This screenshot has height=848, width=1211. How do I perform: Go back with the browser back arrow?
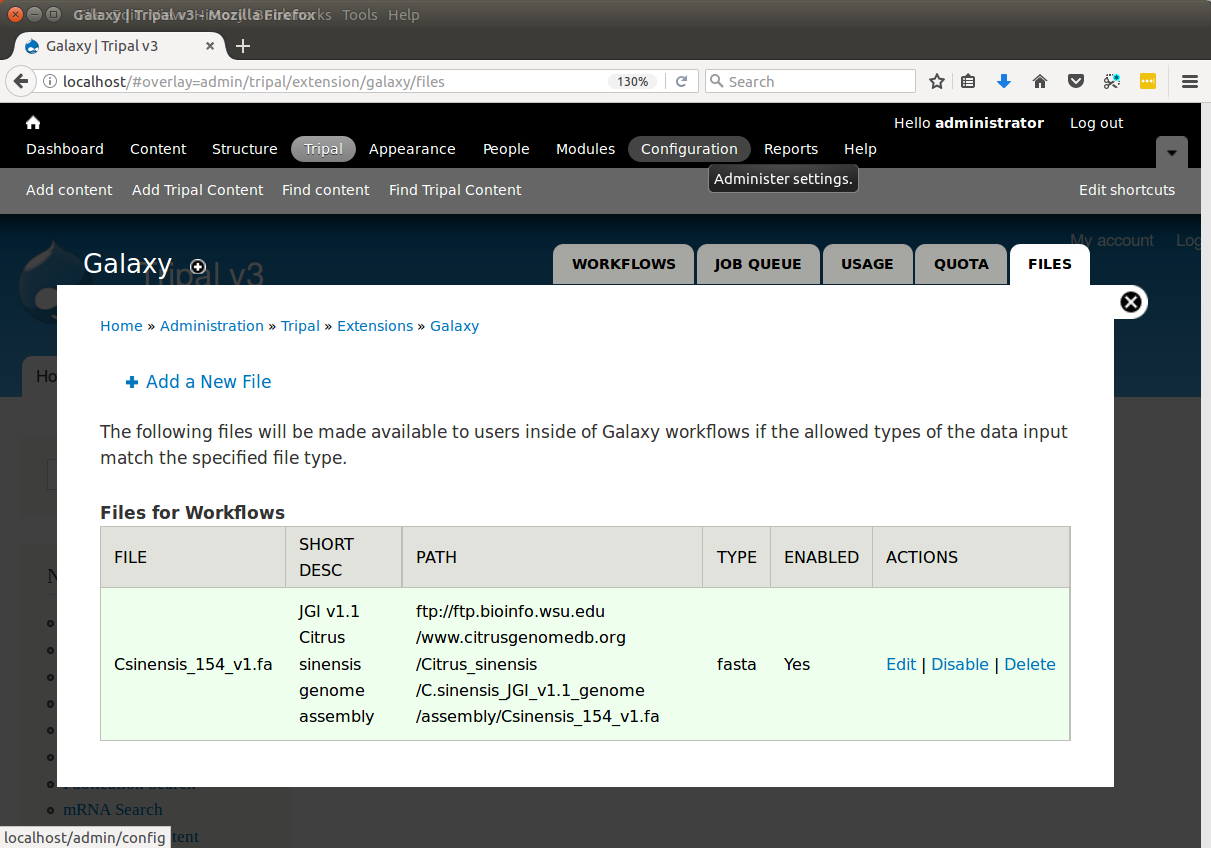click(19, 82)
